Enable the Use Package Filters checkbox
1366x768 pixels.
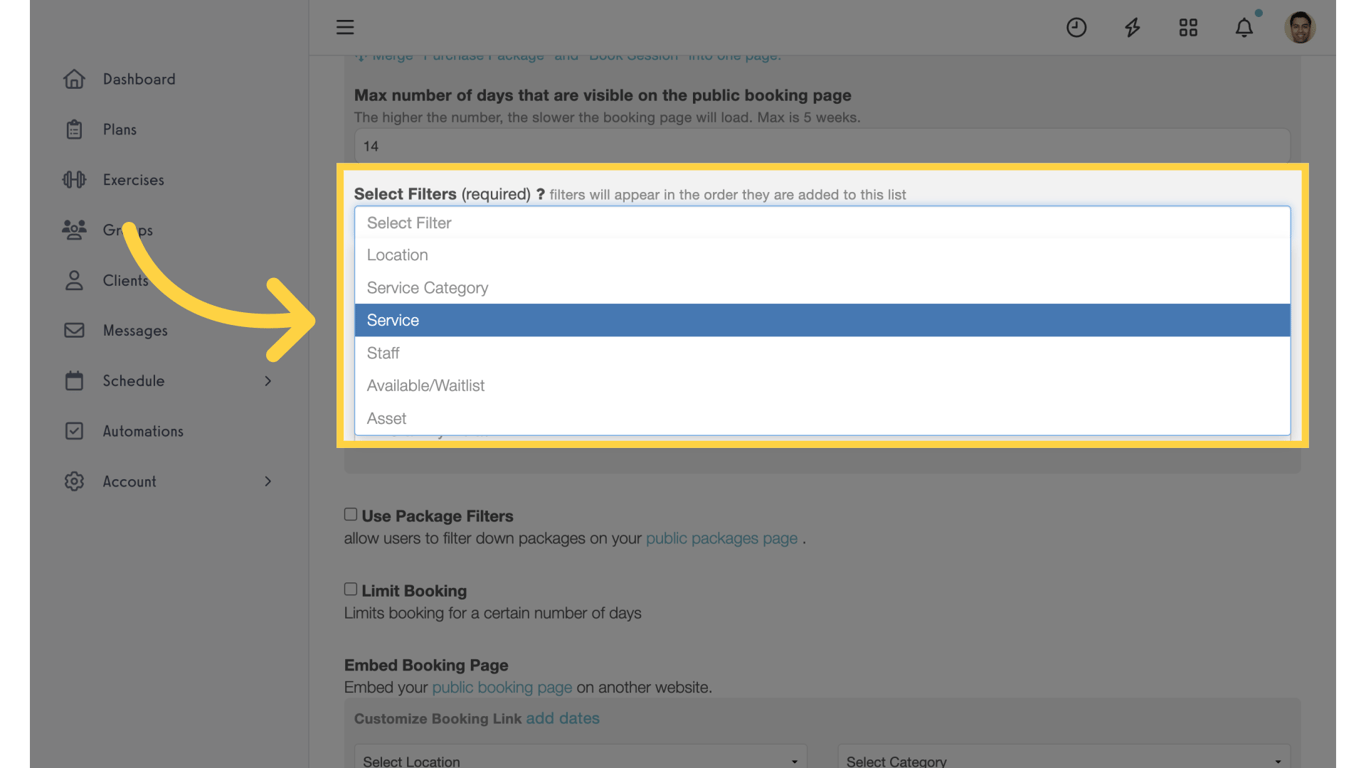click(350, 513)
